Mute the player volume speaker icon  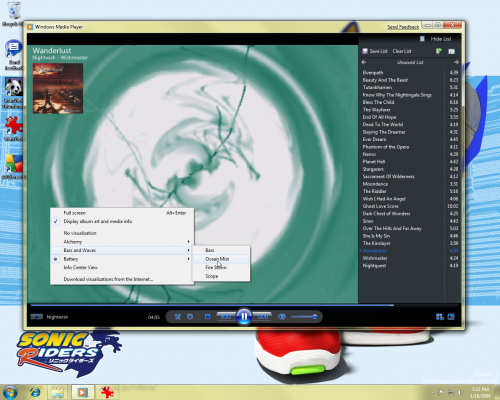(x=282, y=317)
